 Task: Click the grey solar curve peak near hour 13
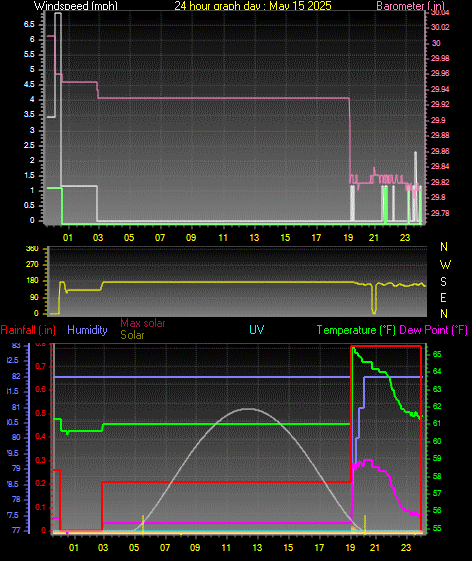click(248, 409)
